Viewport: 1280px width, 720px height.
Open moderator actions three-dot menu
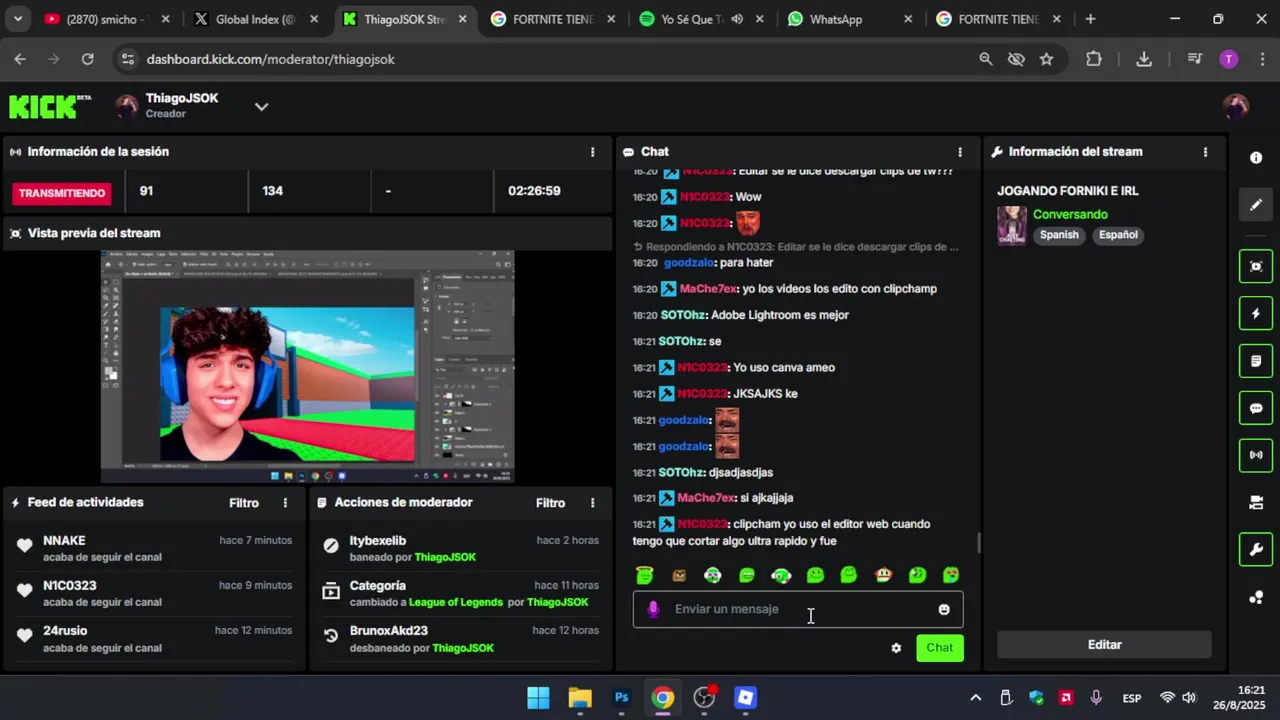(x=592, y=503)
